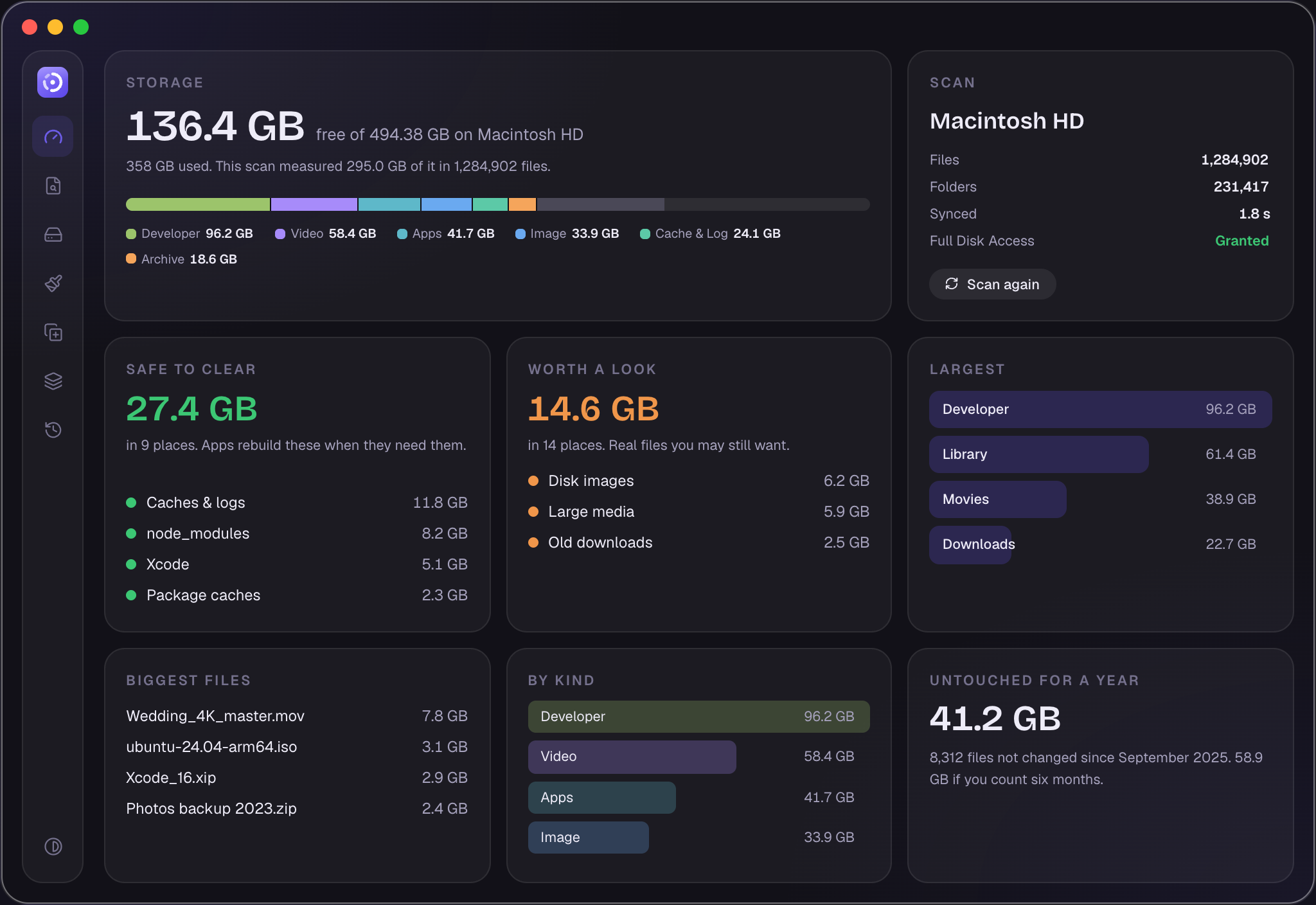Click the 136.4 GB free heading
1316x905 pixels.
coord(215,126)
